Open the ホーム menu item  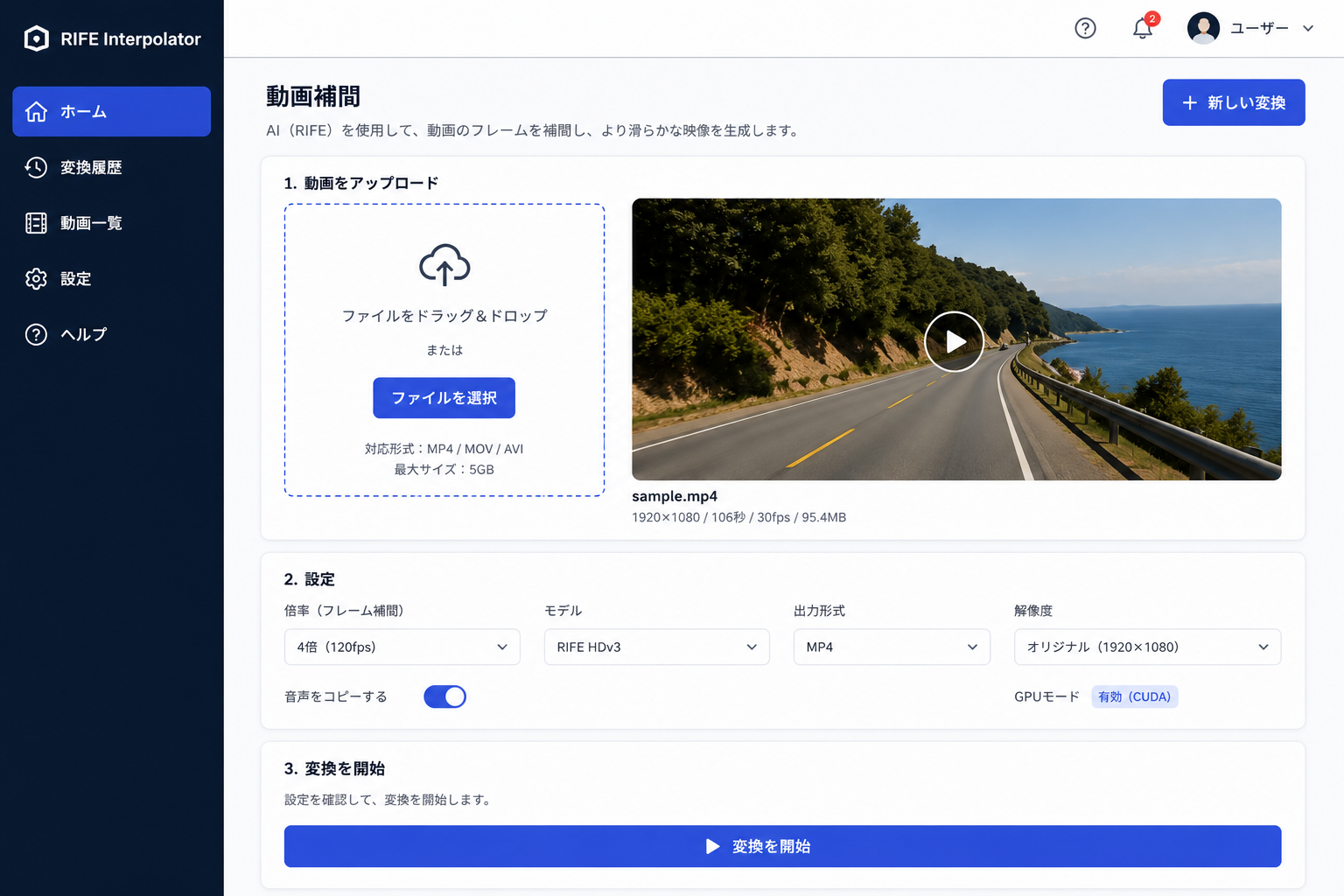pyautogui.click(x=111, y=111)
